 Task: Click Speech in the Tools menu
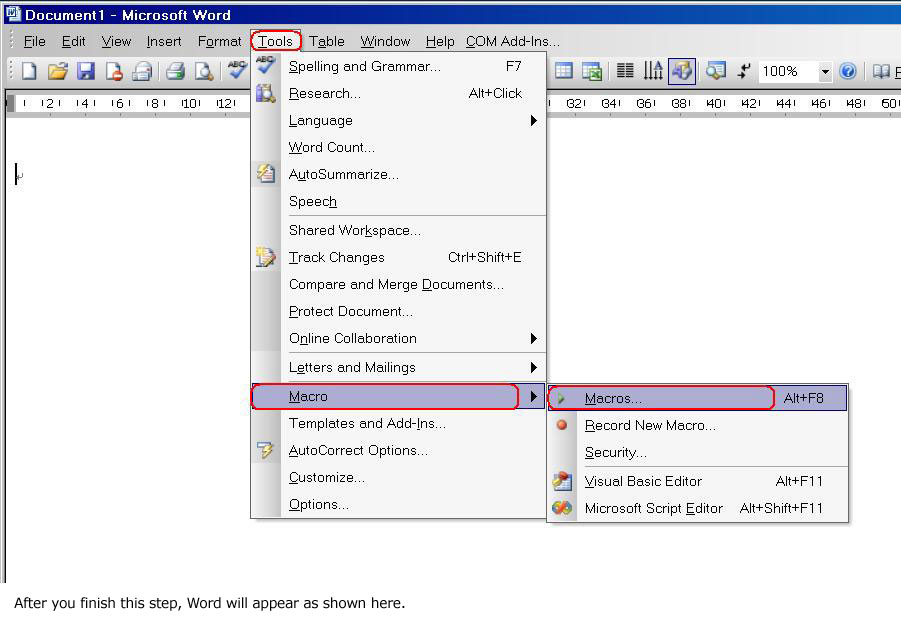click(398, 201)
